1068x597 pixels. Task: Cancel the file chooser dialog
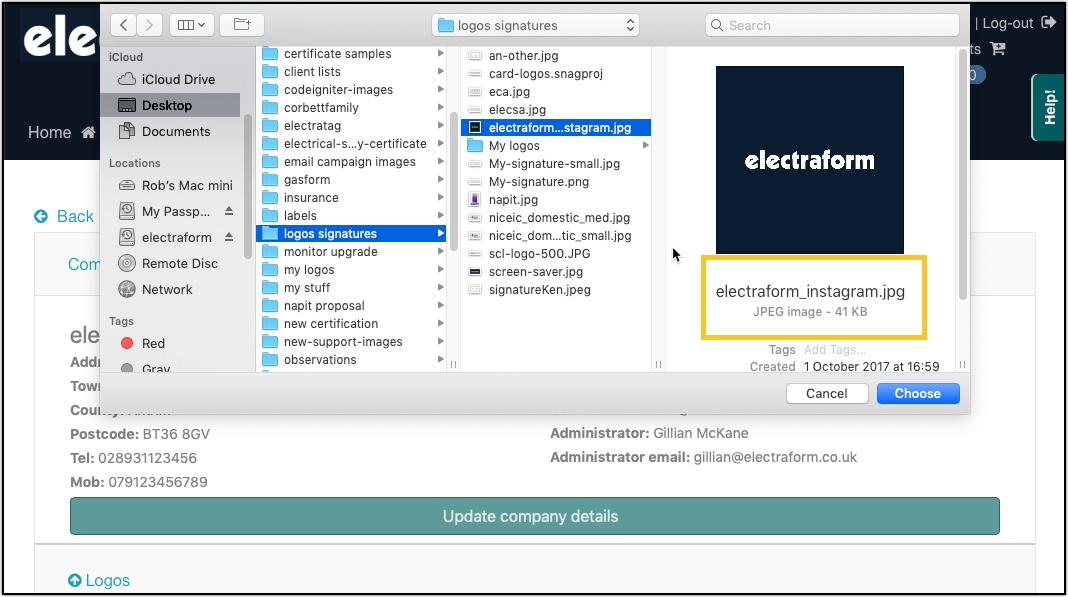tap(827, 393)
